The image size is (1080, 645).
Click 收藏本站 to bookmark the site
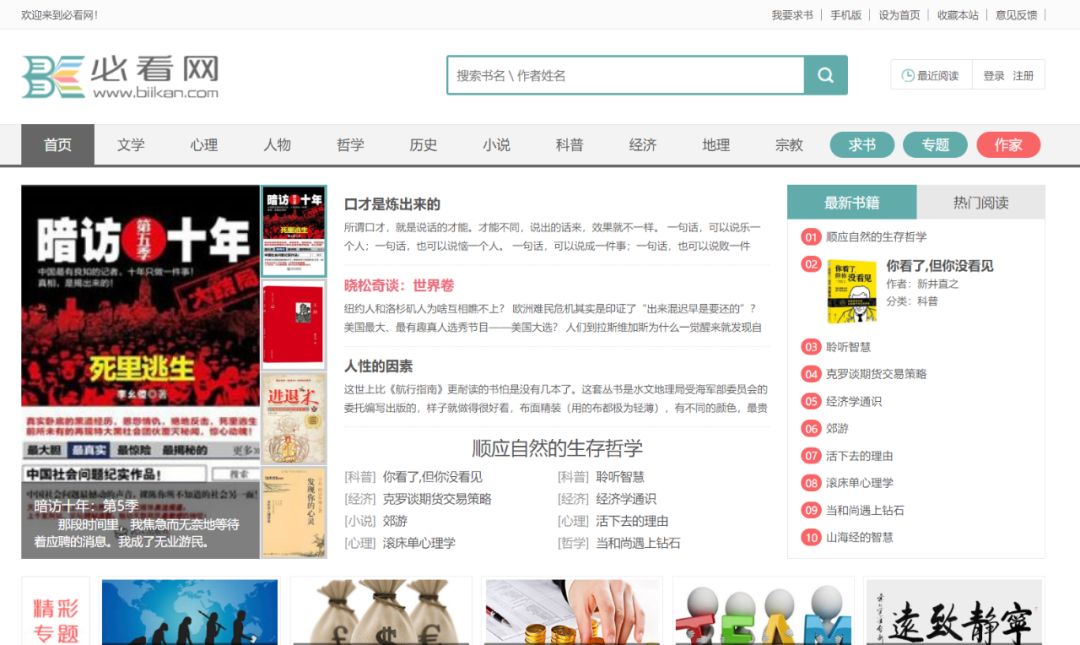pyautogui.click(x=961, y=15)
